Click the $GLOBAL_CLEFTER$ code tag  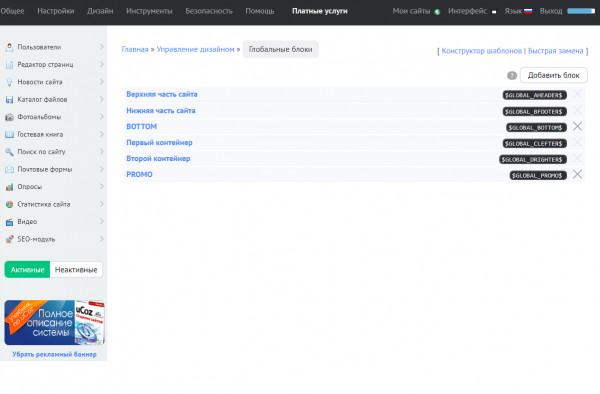(x=535, y=143)
